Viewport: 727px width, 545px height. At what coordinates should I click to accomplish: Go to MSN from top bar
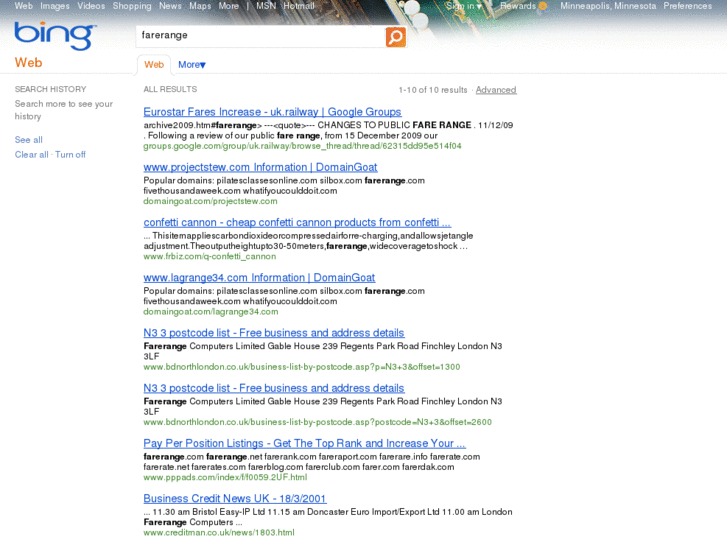click(266, 6)
